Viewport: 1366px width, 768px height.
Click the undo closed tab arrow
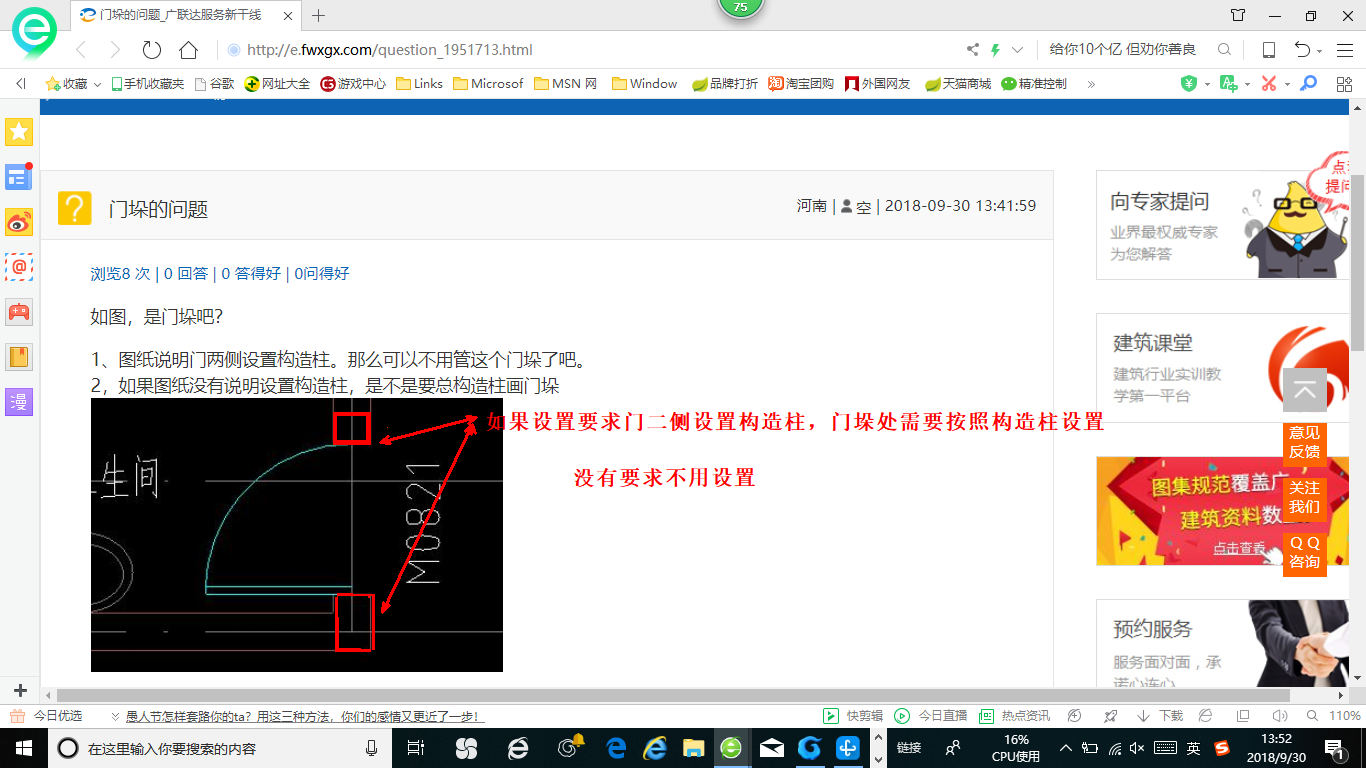point(1302,50)
